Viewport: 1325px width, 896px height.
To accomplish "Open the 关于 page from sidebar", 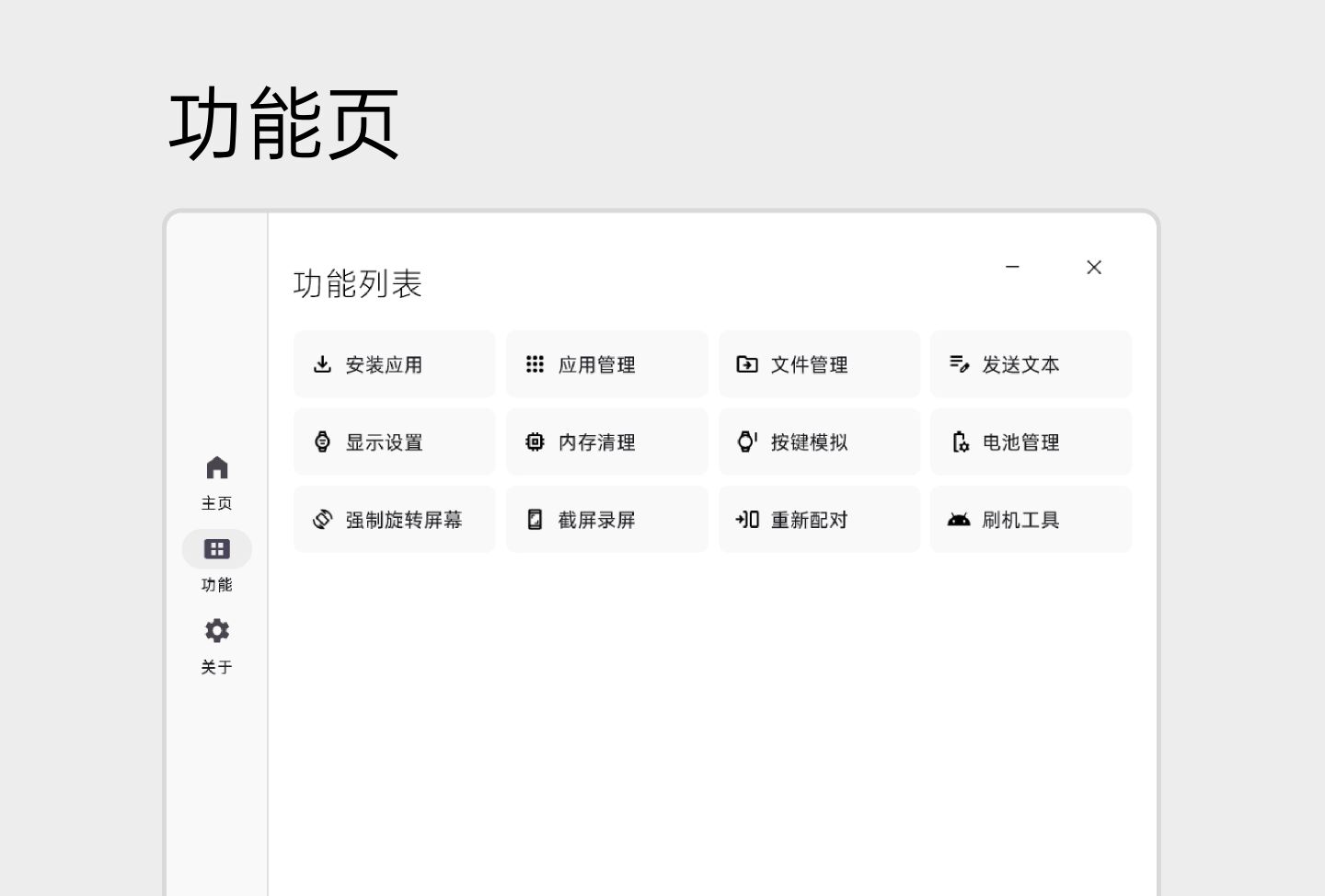I will coord(217,644).
